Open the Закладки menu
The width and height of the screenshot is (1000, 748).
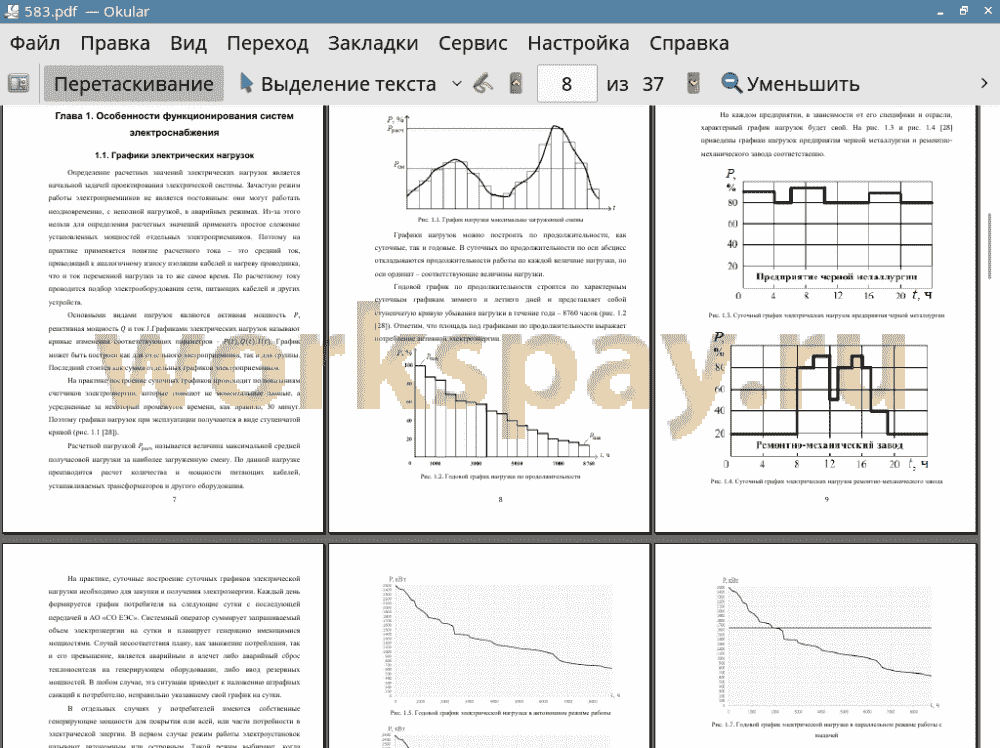click(373, 43)
